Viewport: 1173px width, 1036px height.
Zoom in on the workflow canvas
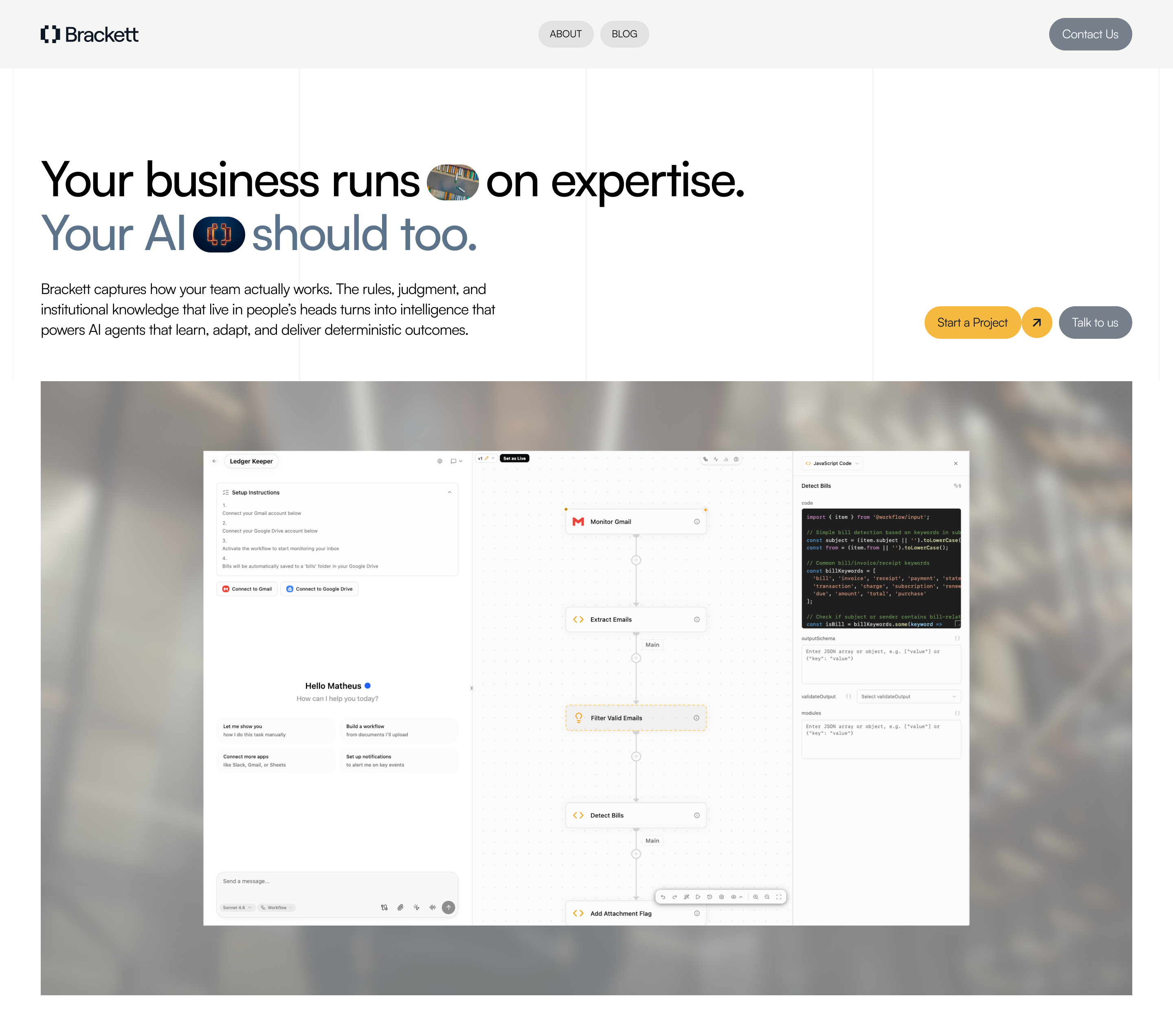[x=755, y=897]
